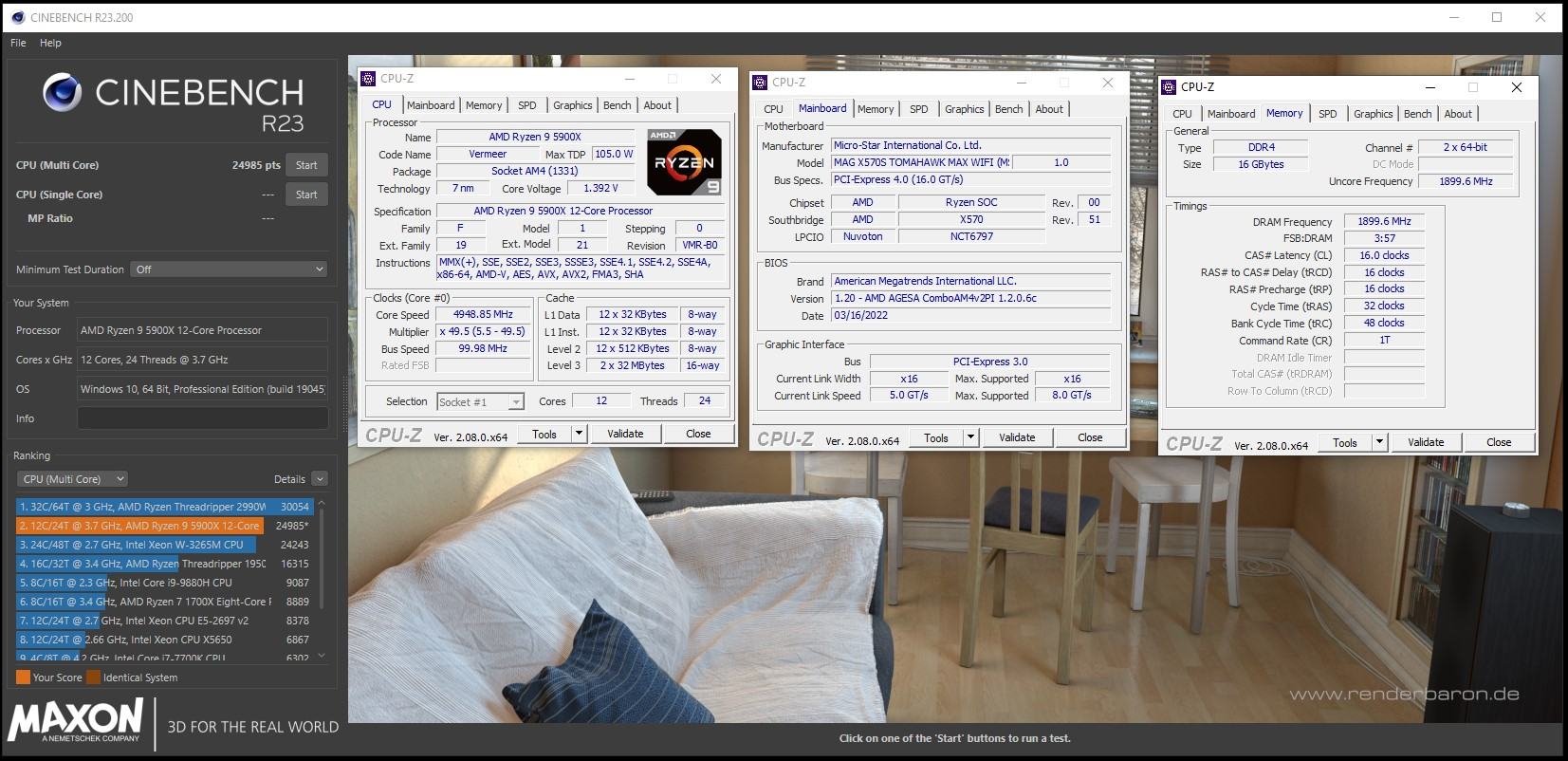The width and height of the screenshot is (1568, 761).
Task: Open the File menu
Action: click(18, 43)
